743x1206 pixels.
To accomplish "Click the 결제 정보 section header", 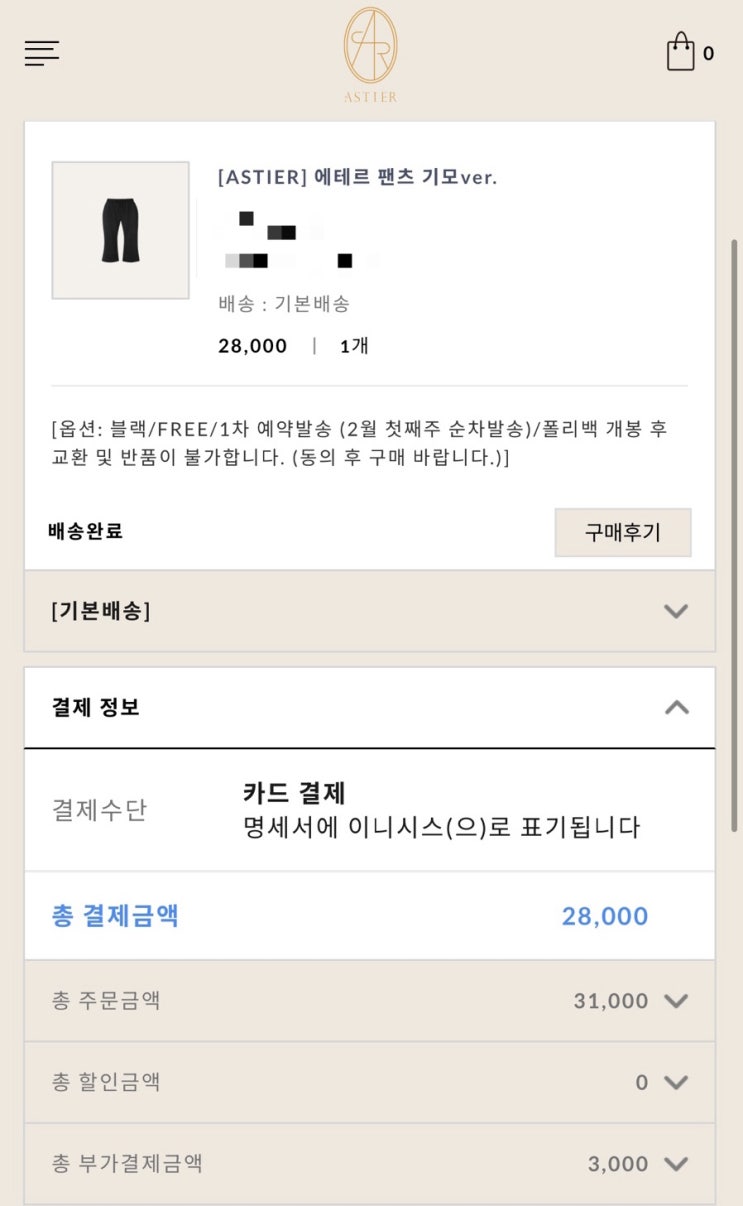I will [96, 707].
